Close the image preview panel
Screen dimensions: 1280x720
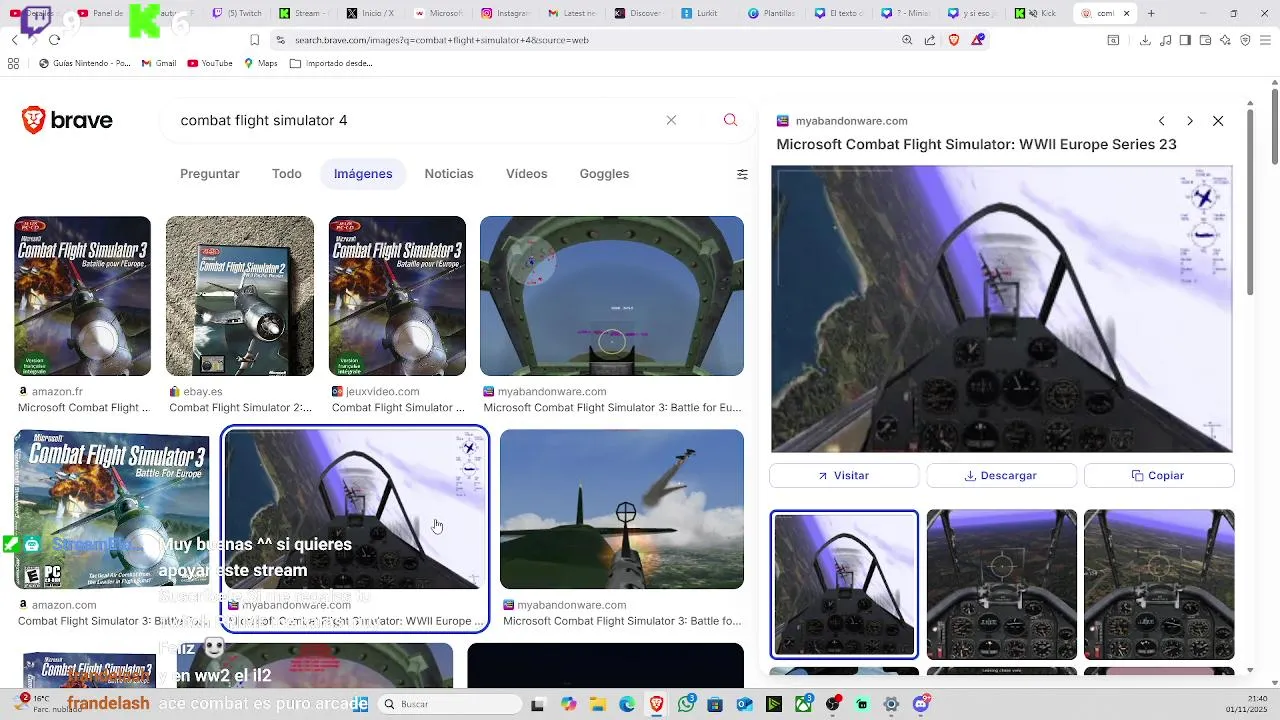pos(1218,121)
